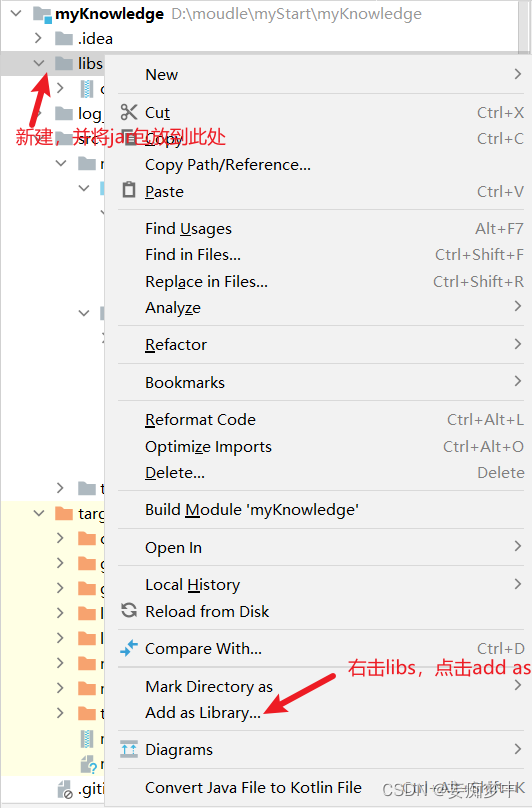
Task: Open the Open In submenu arrow
Action: tap(518, 546)
